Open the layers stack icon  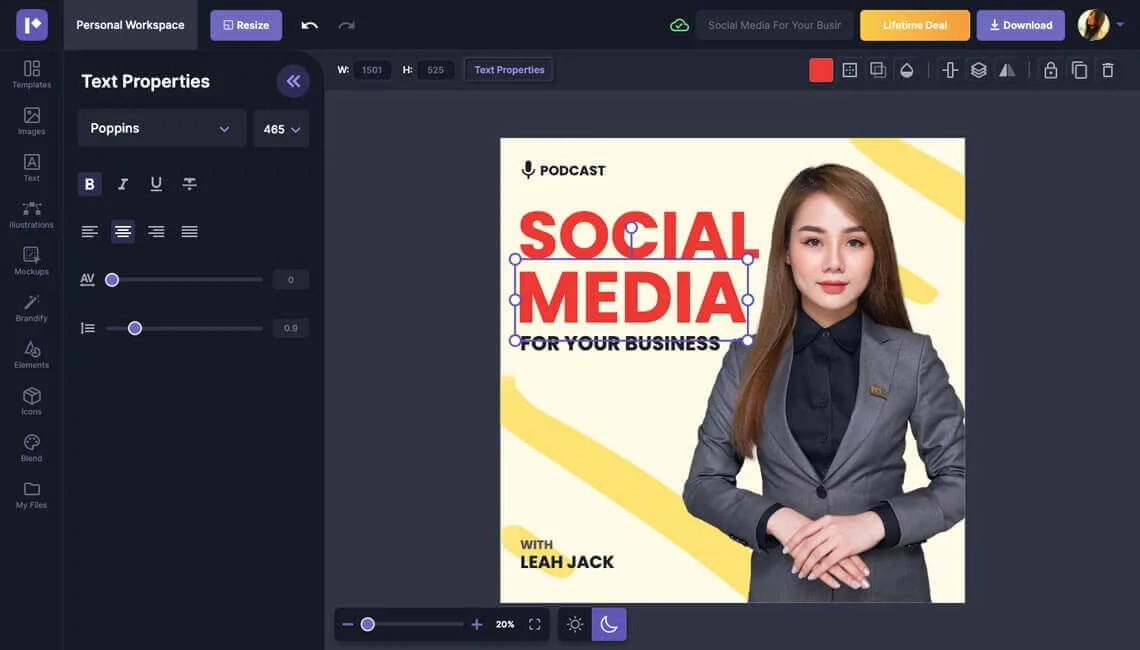[x=979, y=70]
